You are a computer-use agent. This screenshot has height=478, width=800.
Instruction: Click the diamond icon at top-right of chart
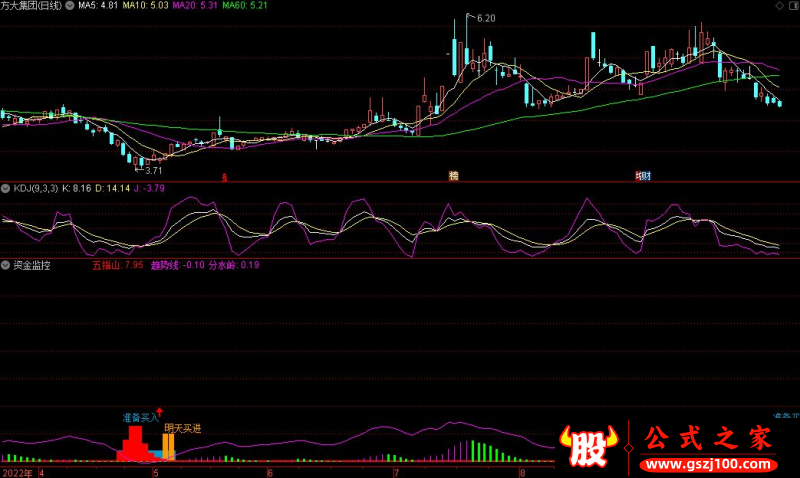click(780, 7)
